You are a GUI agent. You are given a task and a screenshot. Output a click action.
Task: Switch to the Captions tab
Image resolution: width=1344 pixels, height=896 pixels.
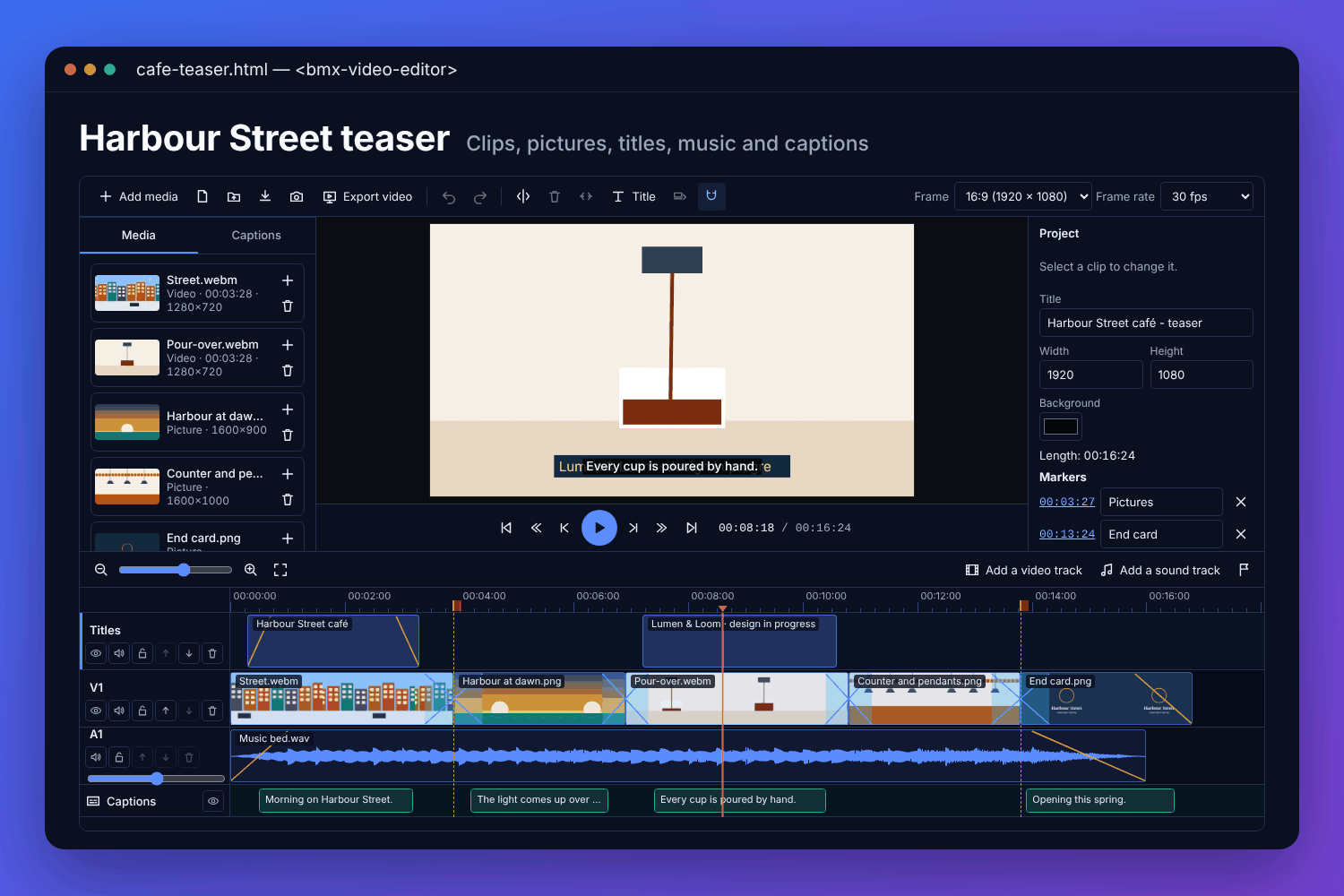coord(256,235)
